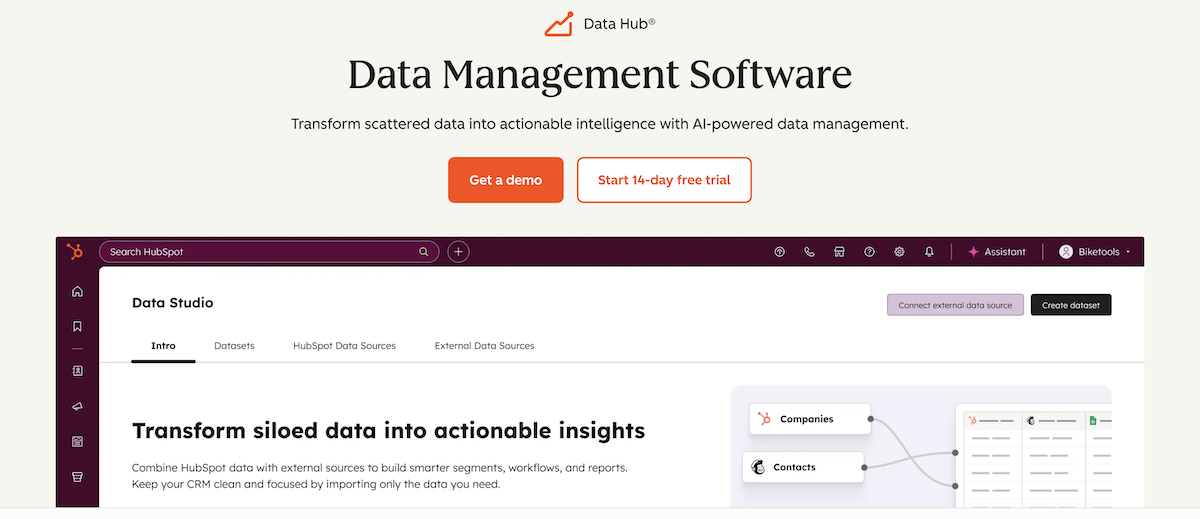This screenshot has width=1200, height=519.
Task: Click the plus quick-create button
Action: point(458,252)
